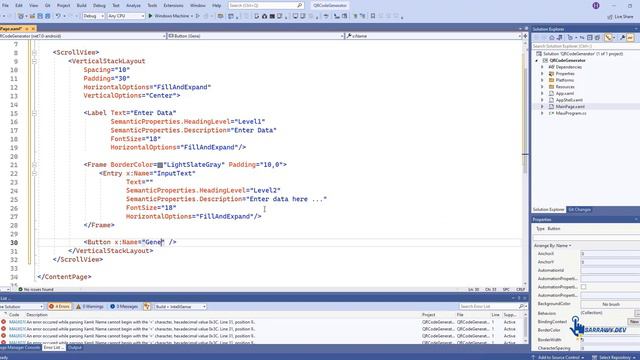Screen dimensions: 640x360
Task: Click the Save toolbar icon
Action: point(40,16)
